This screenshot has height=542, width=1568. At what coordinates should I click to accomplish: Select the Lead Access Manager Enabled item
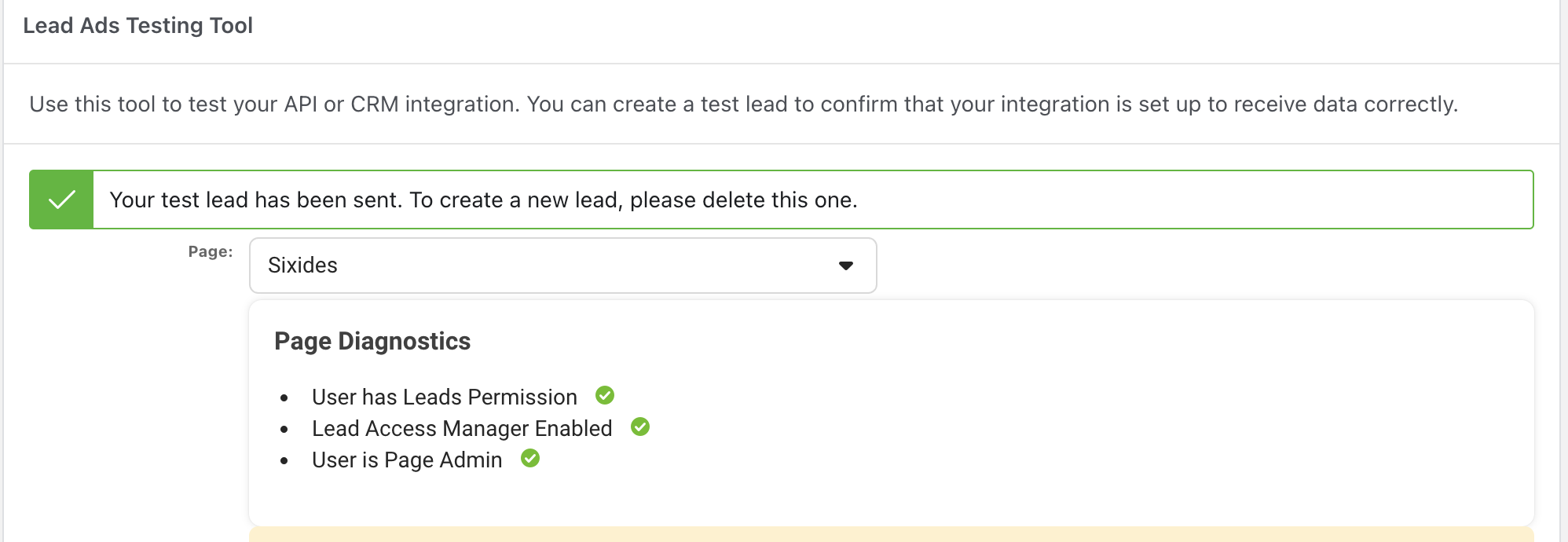pyautogui.click(x=462, y=428)
